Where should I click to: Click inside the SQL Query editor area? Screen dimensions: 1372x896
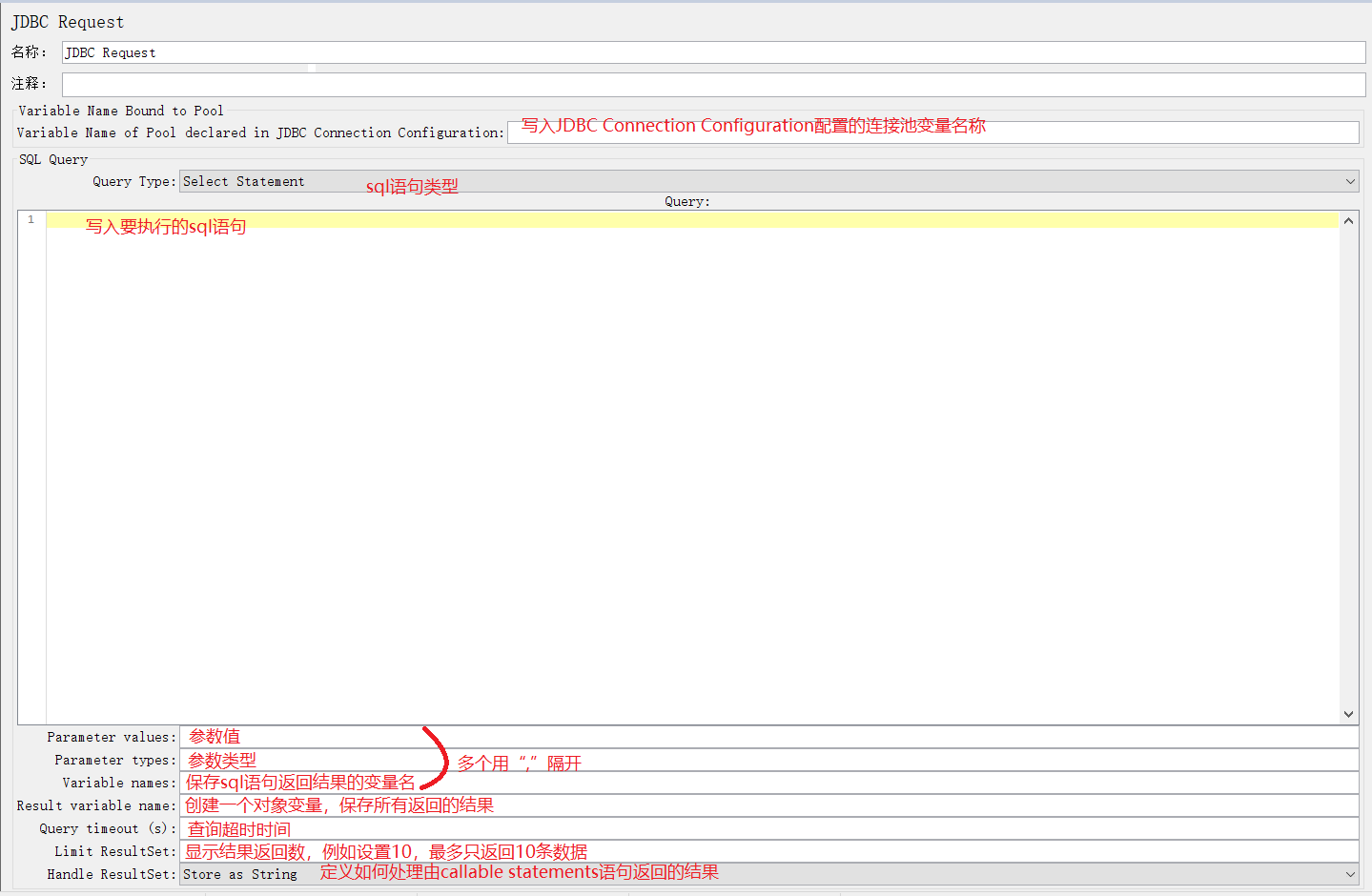point(692,467)
